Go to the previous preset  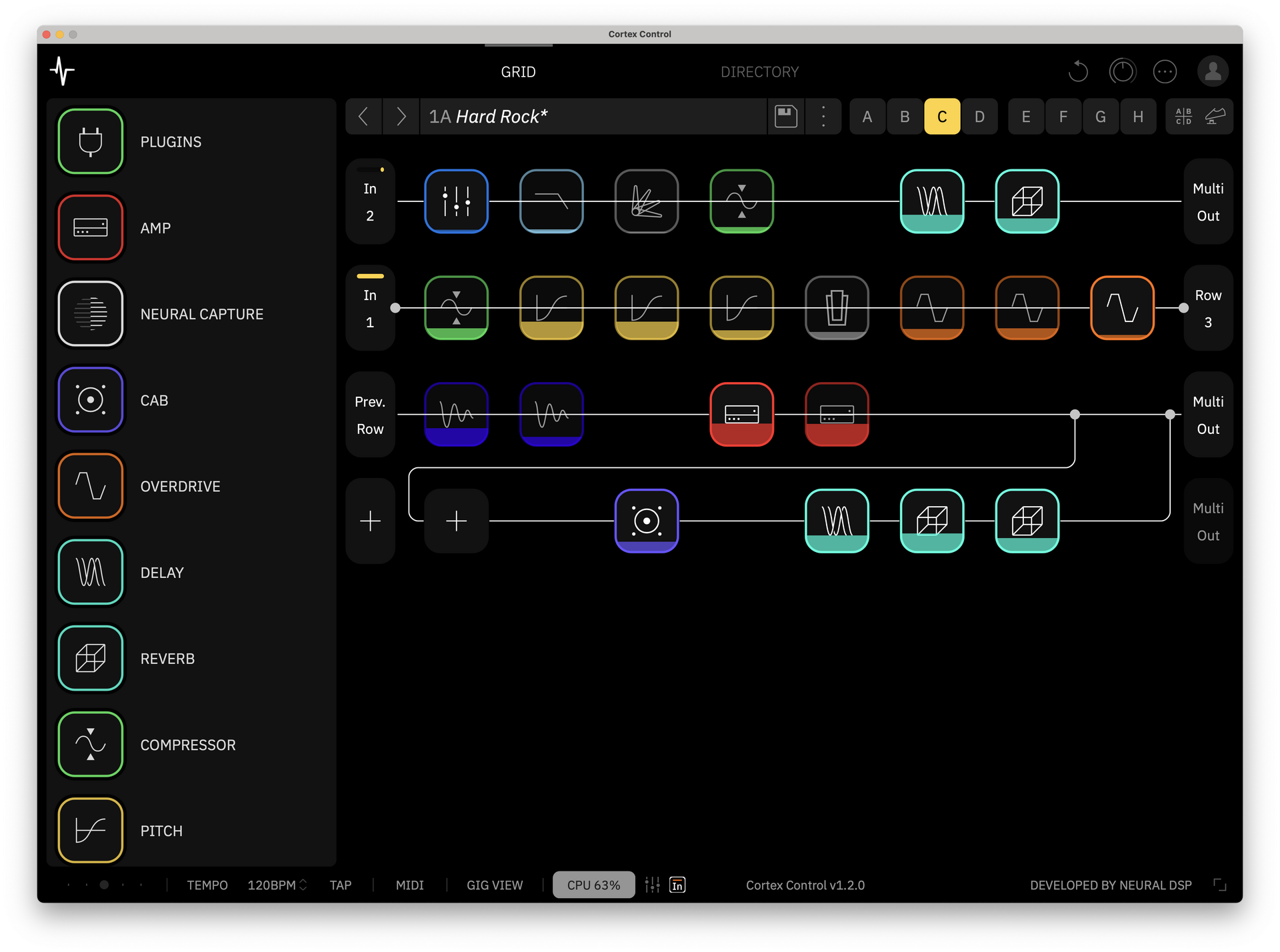[x=363, y=117]
